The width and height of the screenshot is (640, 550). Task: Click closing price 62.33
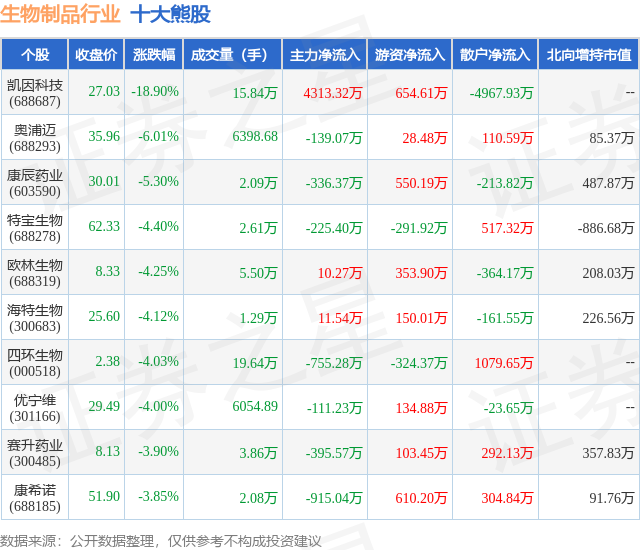click(x=104, y=226)
